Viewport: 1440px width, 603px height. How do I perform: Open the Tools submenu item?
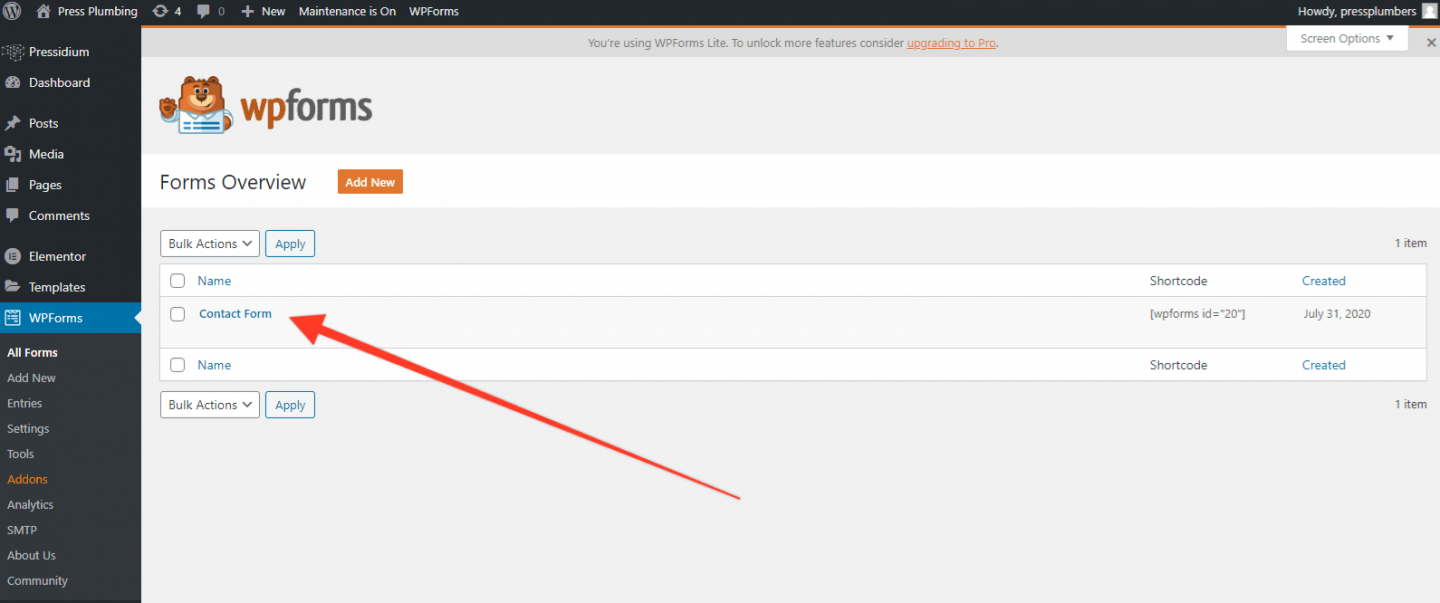20,454
